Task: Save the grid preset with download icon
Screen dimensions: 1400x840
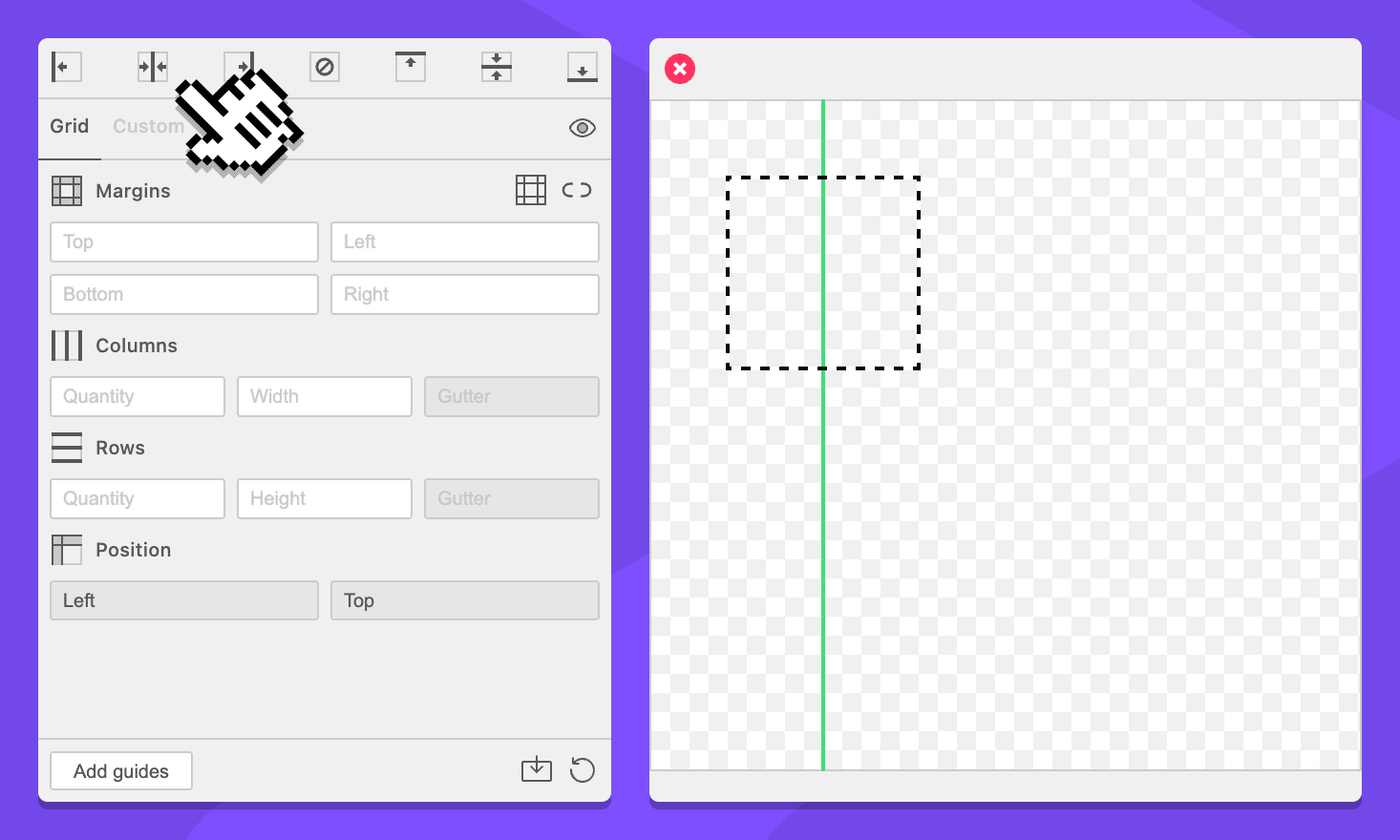Action: 537,769
